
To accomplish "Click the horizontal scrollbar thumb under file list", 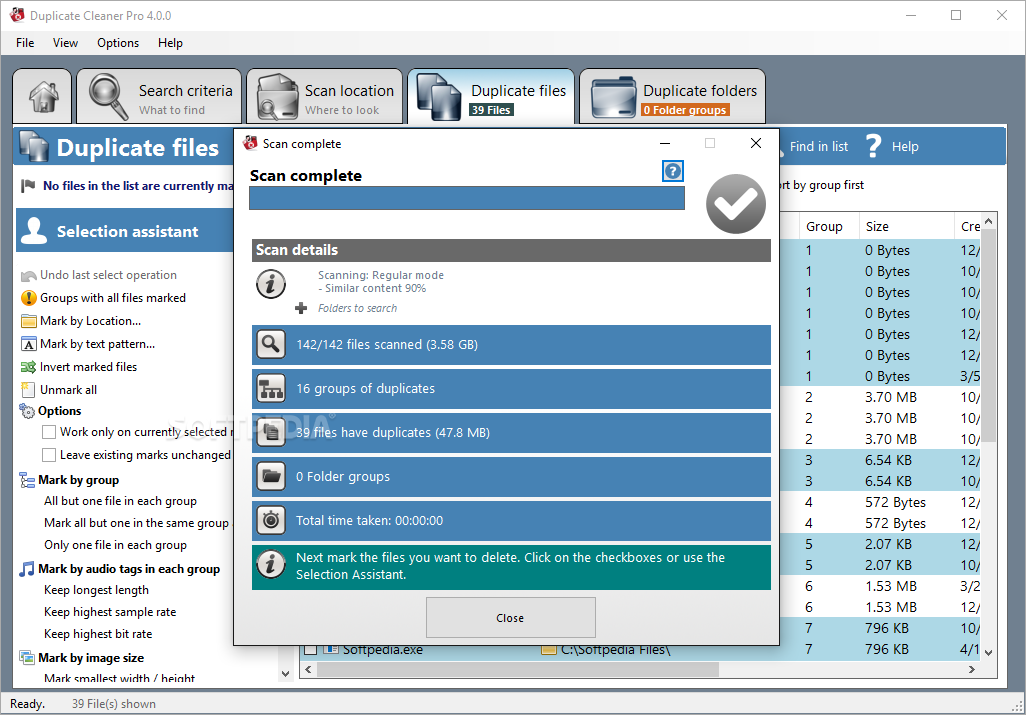I will click(x=518, y=669).
